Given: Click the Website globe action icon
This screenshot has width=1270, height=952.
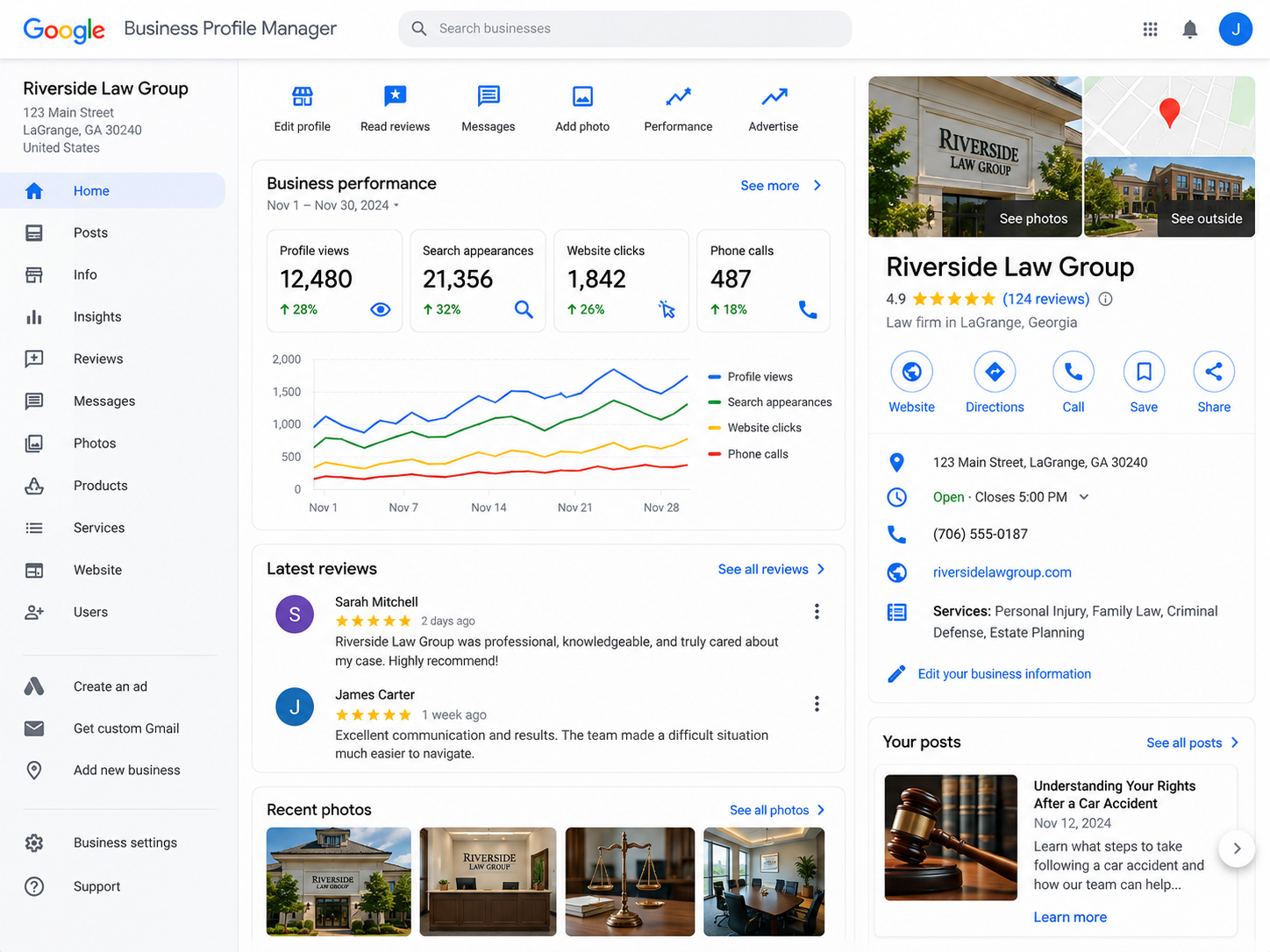Looking at the screenshot, I should pos(911,372).
